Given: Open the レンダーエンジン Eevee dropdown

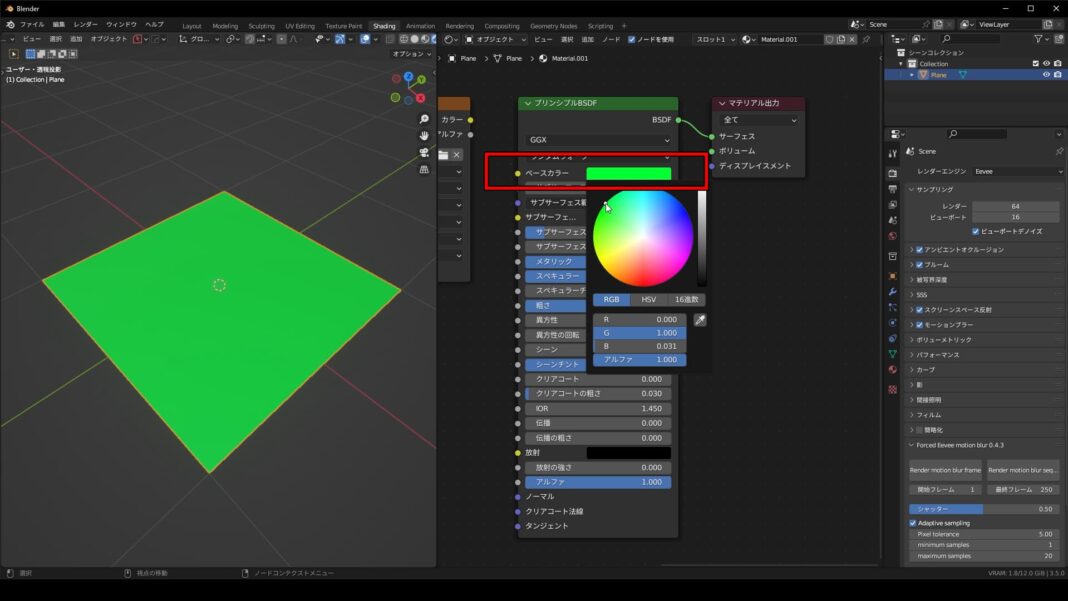Looking at the screenshot, I should (x=1016, y=171).
